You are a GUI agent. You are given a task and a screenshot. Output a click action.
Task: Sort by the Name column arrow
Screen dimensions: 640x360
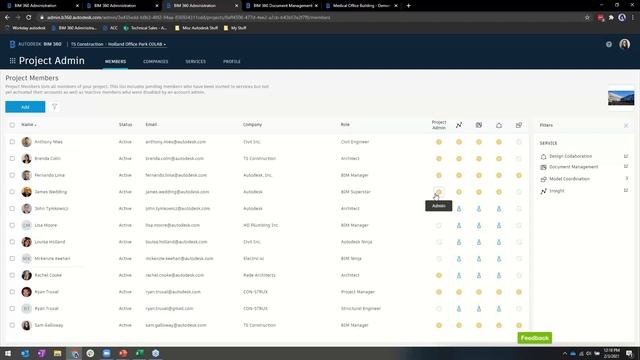[36, 125]
